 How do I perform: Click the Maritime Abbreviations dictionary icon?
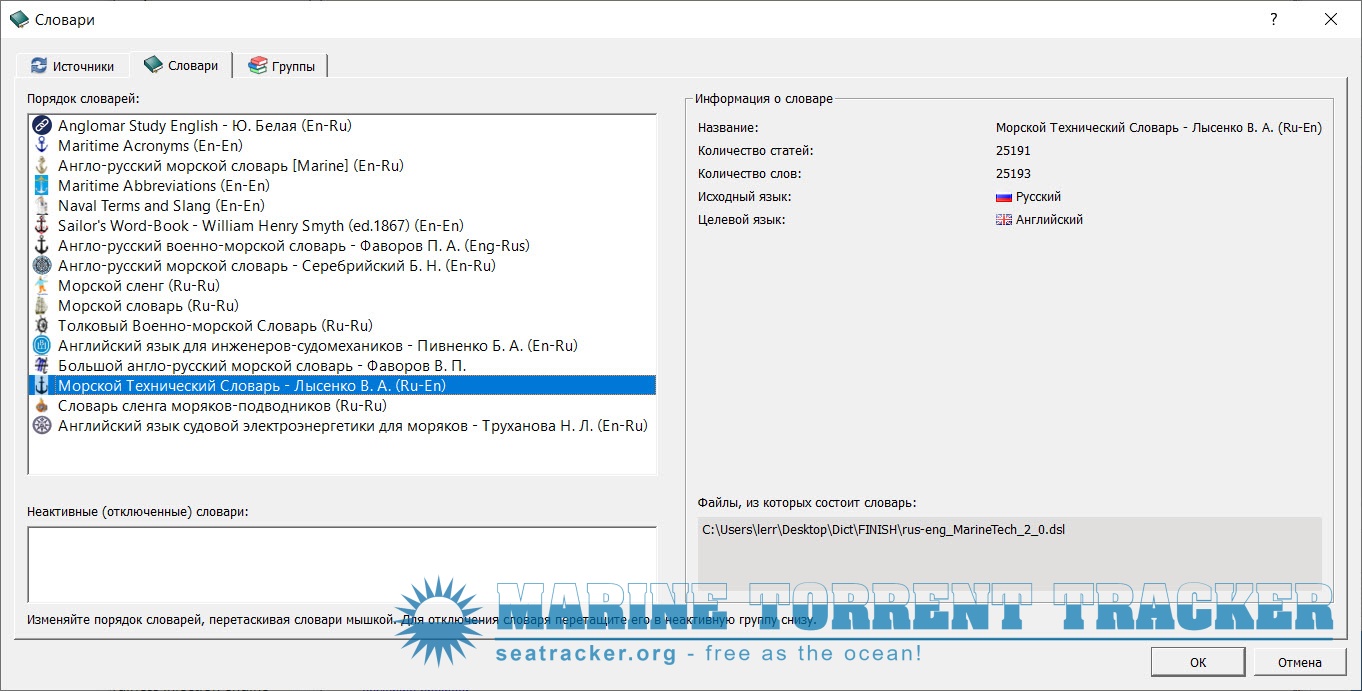41,186
